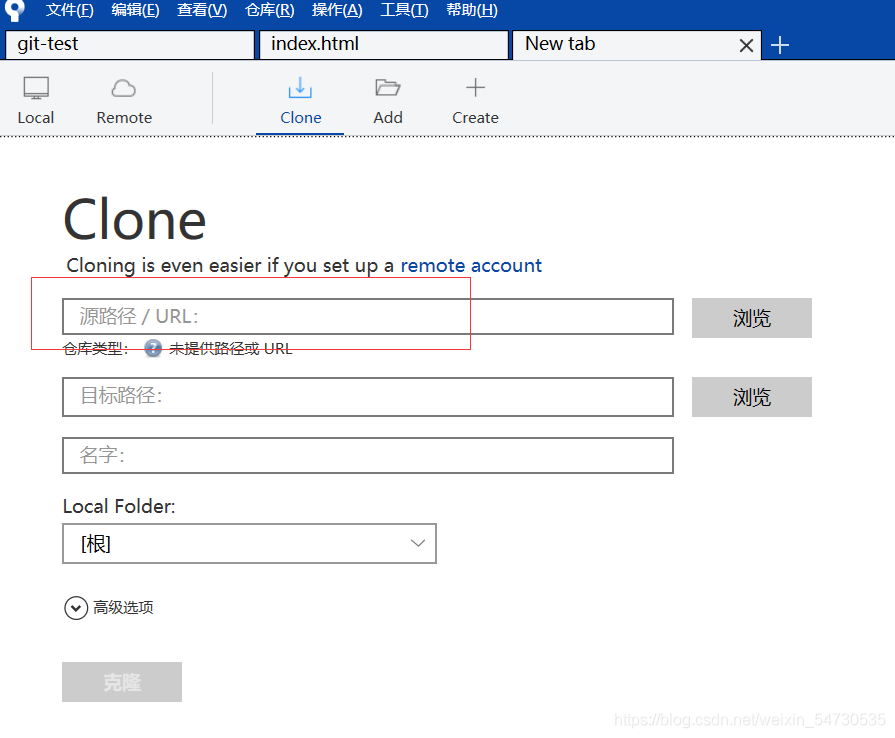
Task: Open the 操作(A) menu
Action: (337, 10)
